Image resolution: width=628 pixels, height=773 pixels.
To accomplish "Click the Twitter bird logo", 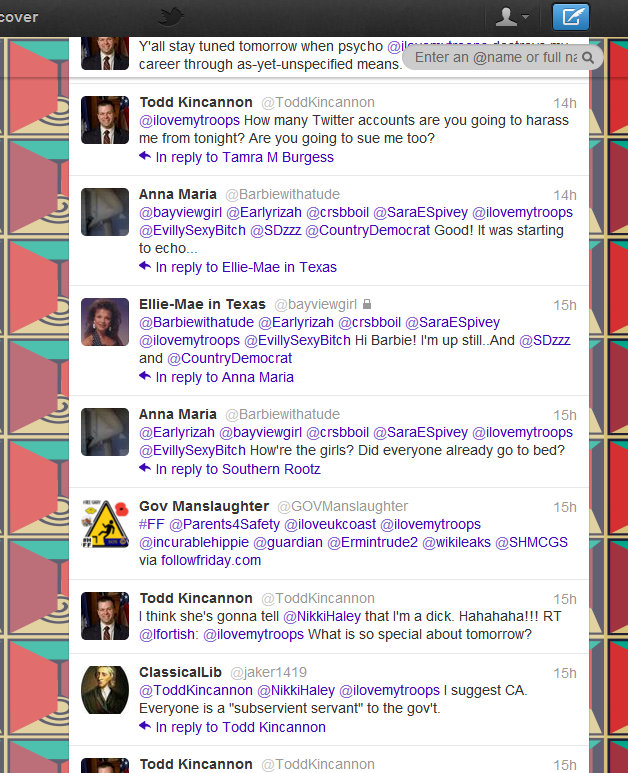I will pyautogui.click(x=171, y=17).
